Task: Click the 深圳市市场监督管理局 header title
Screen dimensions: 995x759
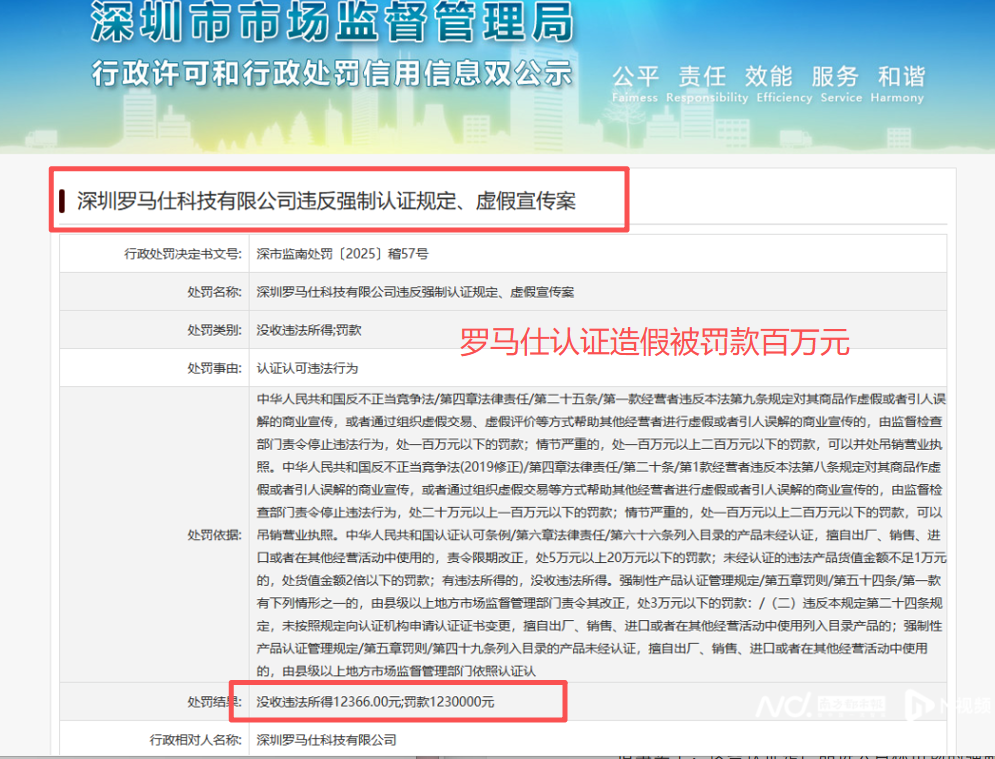Action: 332,22
